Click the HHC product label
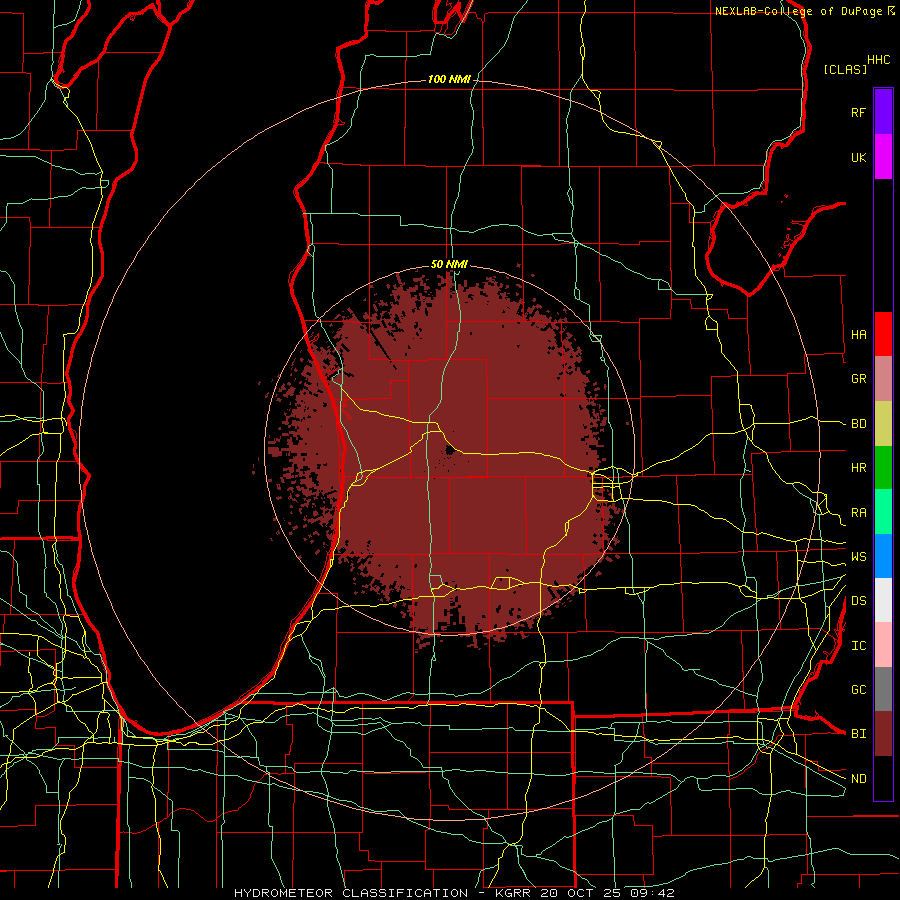Image resolution: width=900 pixels, height=900 pixels. pos(879,60)
